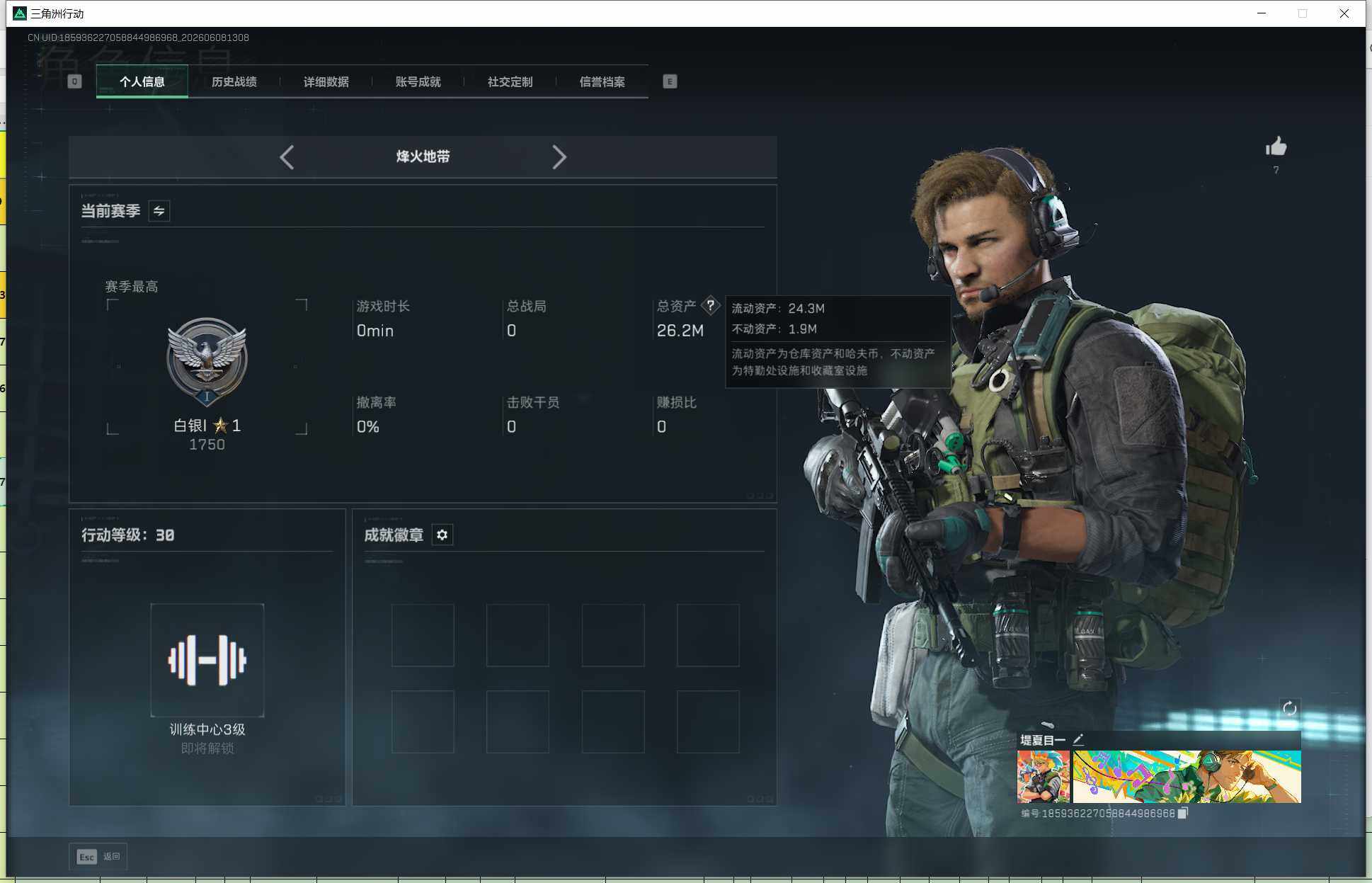Open the 成就徽章 settings gear
The image size is (1372, 883).
click(442, 535)
